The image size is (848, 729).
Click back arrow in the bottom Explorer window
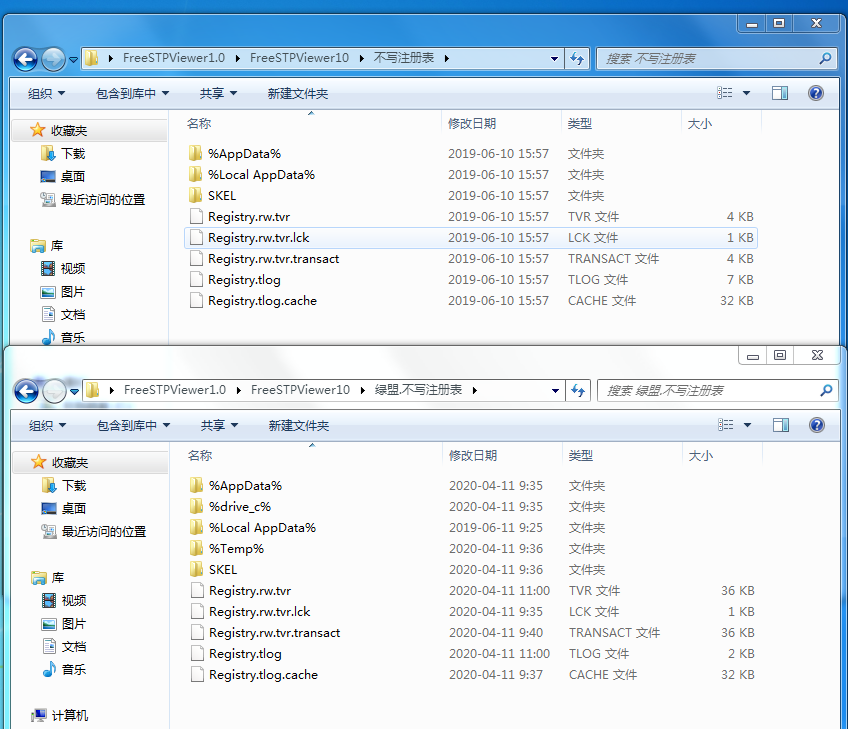[26, 391]
